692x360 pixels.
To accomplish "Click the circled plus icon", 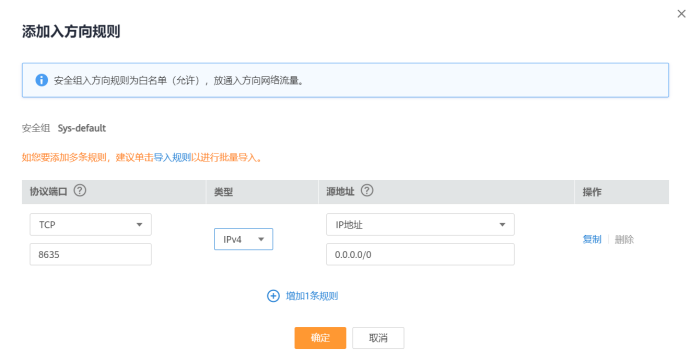I will 273,296.
